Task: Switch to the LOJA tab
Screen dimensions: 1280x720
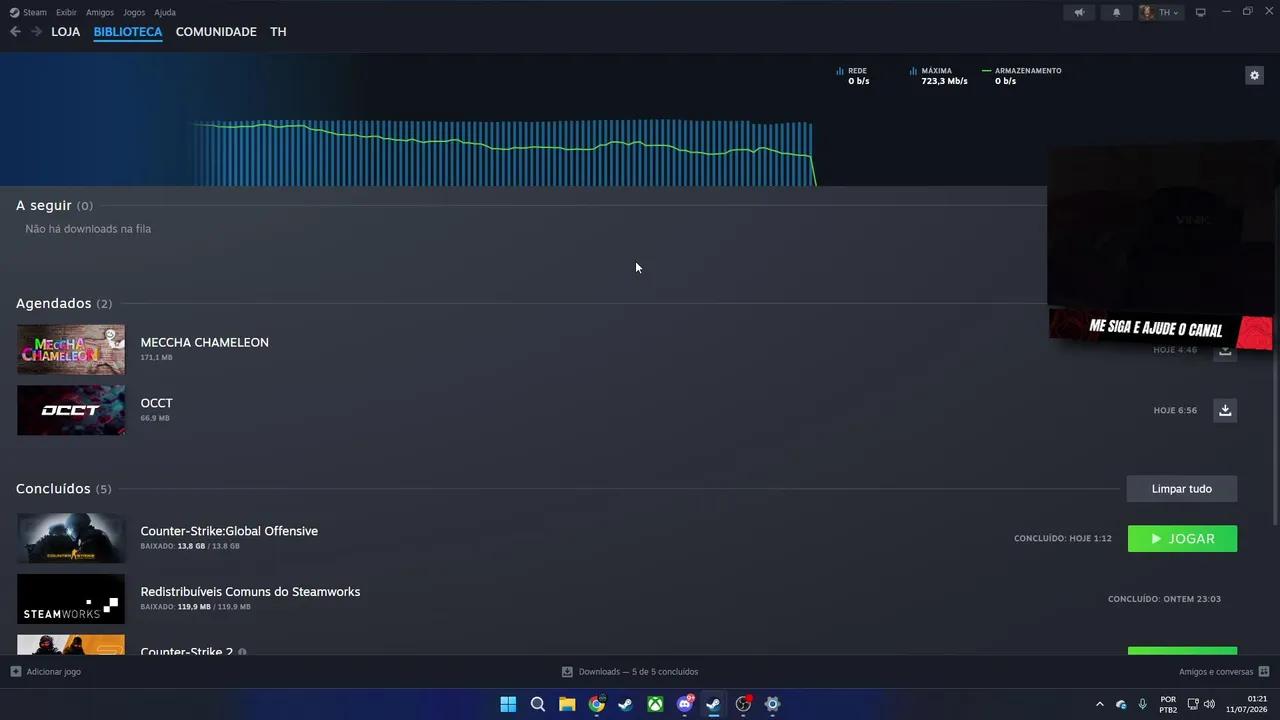Action: coord(66,32)
